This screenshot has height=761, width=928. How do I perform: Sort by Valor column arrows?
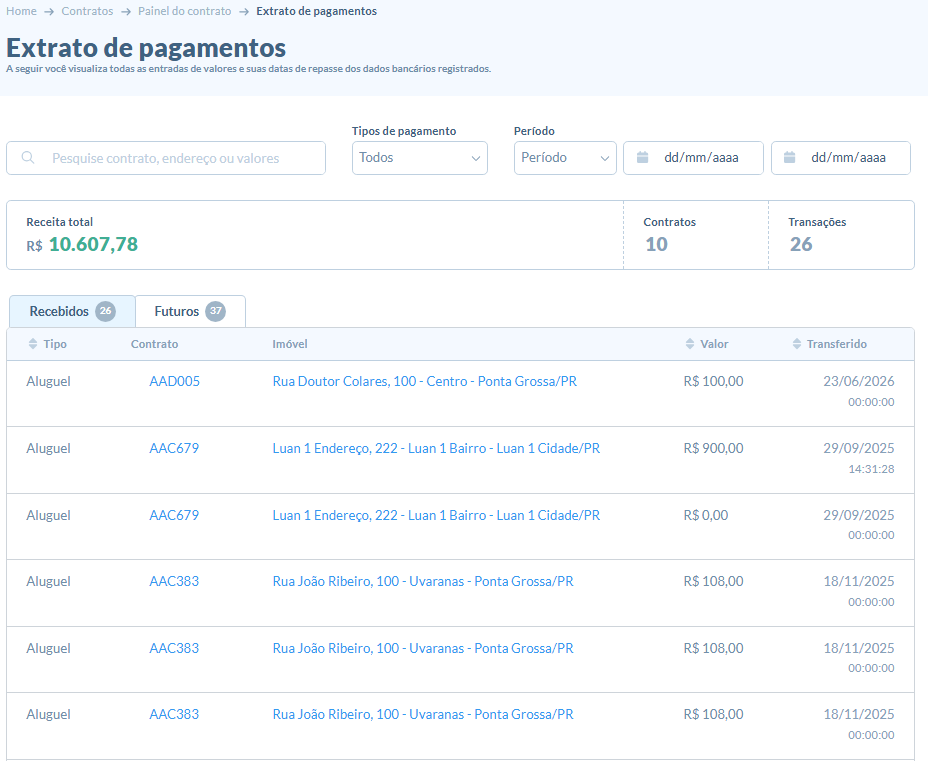point(689,344)
